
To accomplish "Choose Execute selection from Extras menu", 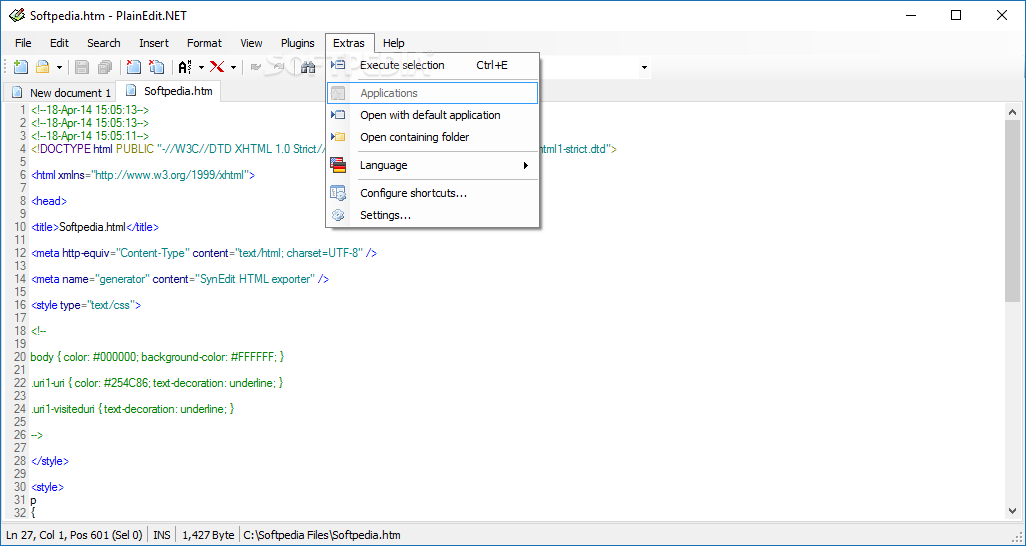I will (x=433, y=65).
